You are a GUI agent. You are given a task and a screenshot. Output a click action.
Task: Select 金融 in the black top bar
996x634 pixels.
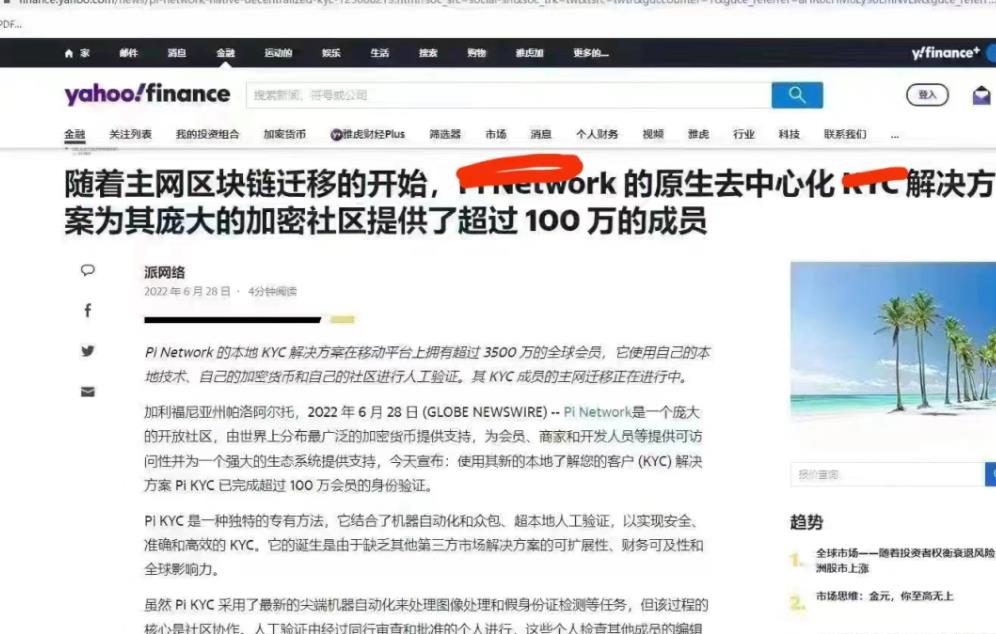(225, 53)
